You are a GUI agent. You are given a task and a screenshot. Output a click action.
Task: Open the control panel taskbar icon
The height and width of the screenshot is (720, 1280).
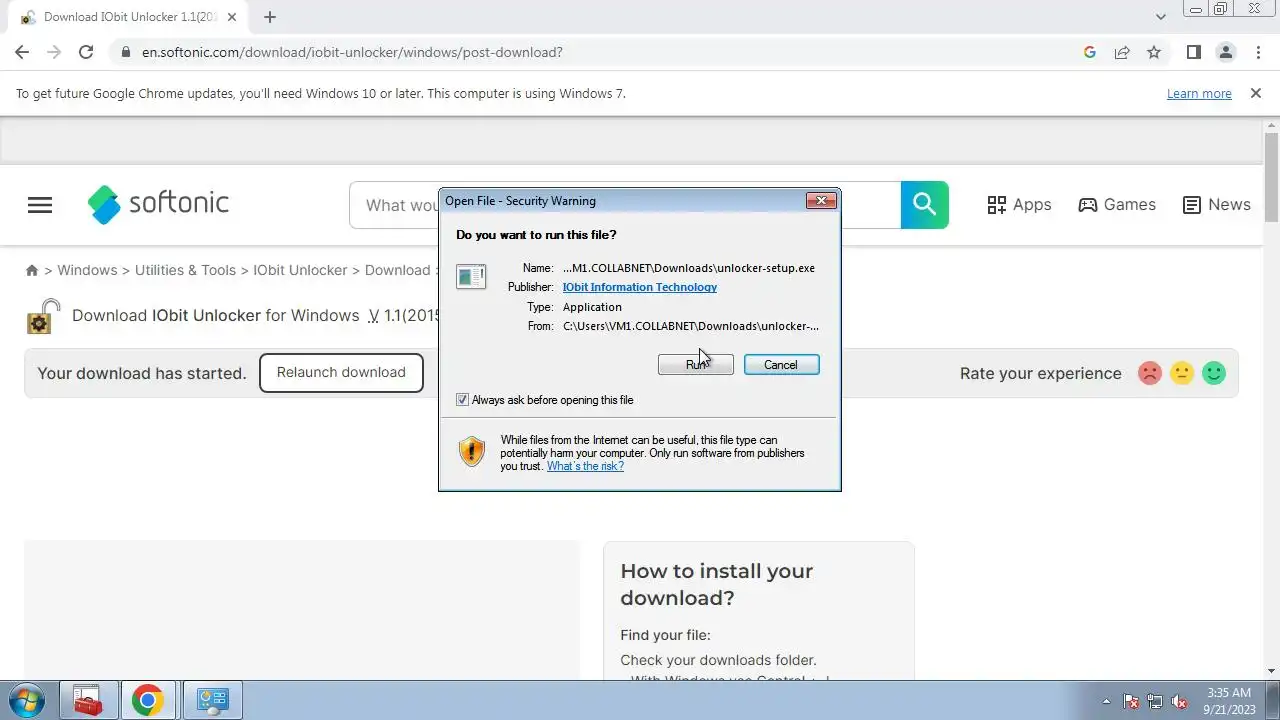click(x=212, y=700)
